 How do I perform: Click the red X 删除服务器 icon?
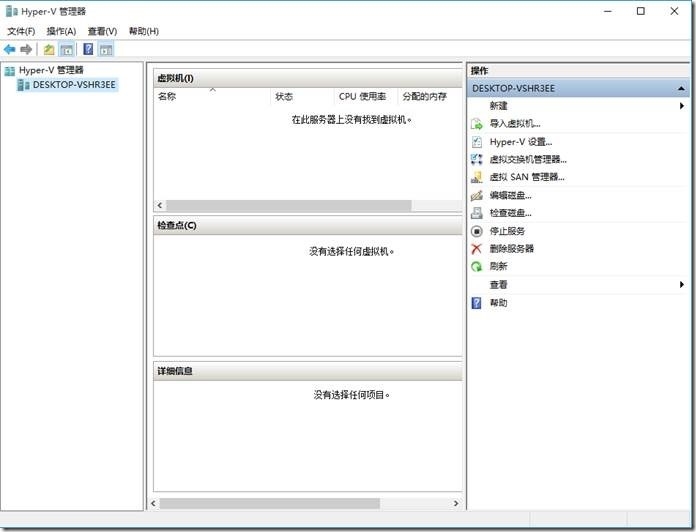pos(477,249)
